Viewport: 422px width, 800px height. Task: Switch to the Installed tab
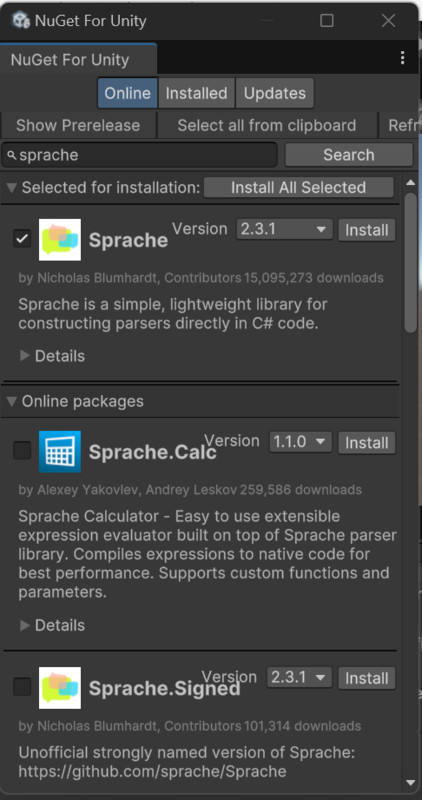coord(196,93)
